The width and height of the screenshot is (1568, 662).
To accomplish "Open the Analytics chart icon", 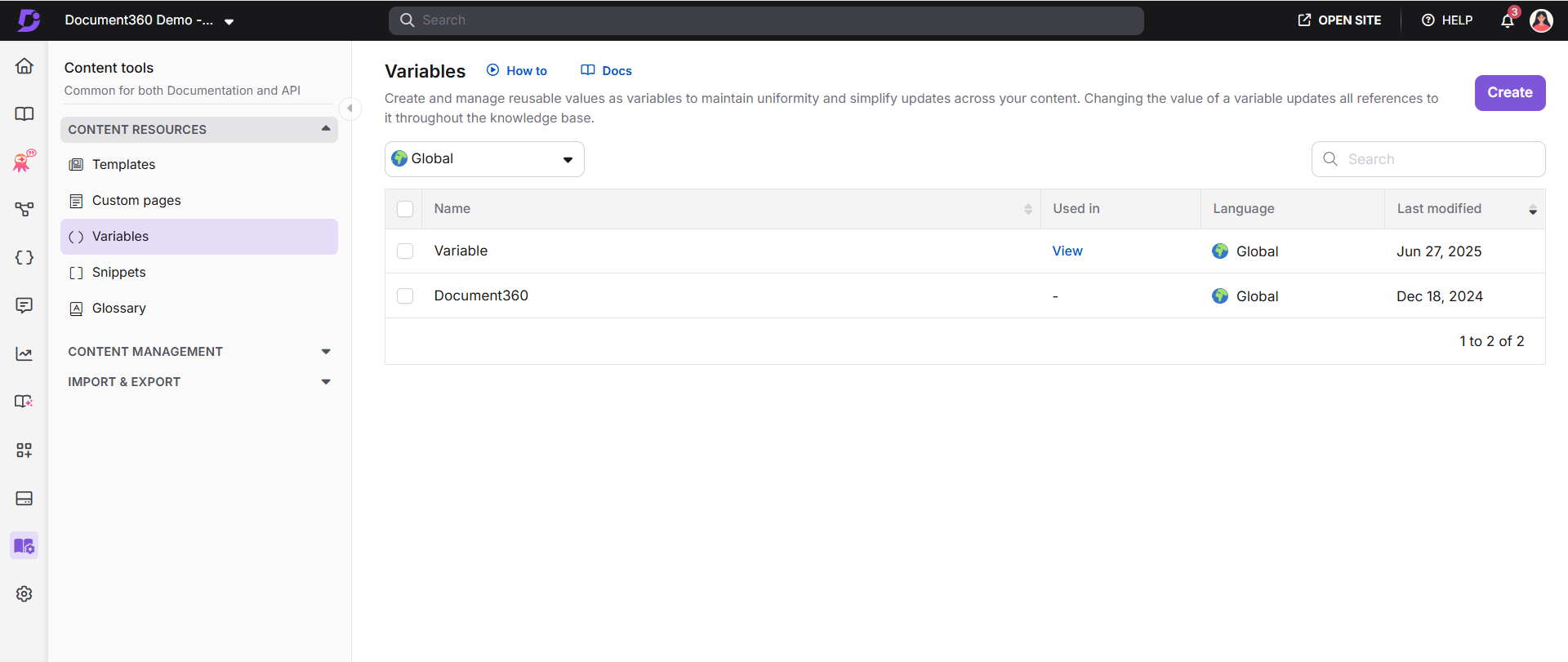I will [x=24, y=354].
